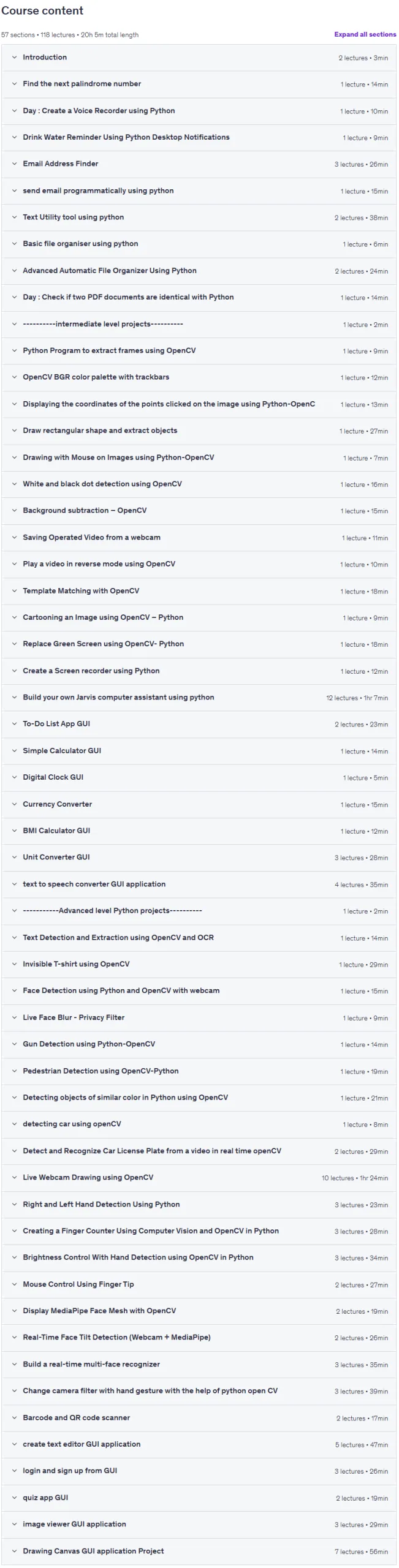Click the chevron next to Mouse Control Using Finger Tip
This screenshot has width=399, height=1568.
click(14, 1284)
